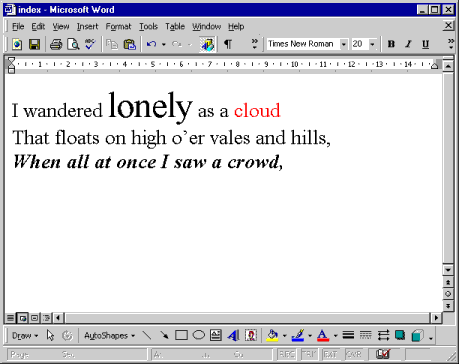Screen dimensions: 459x364
Task: Open the Insert menu
Action: [87, 26]
